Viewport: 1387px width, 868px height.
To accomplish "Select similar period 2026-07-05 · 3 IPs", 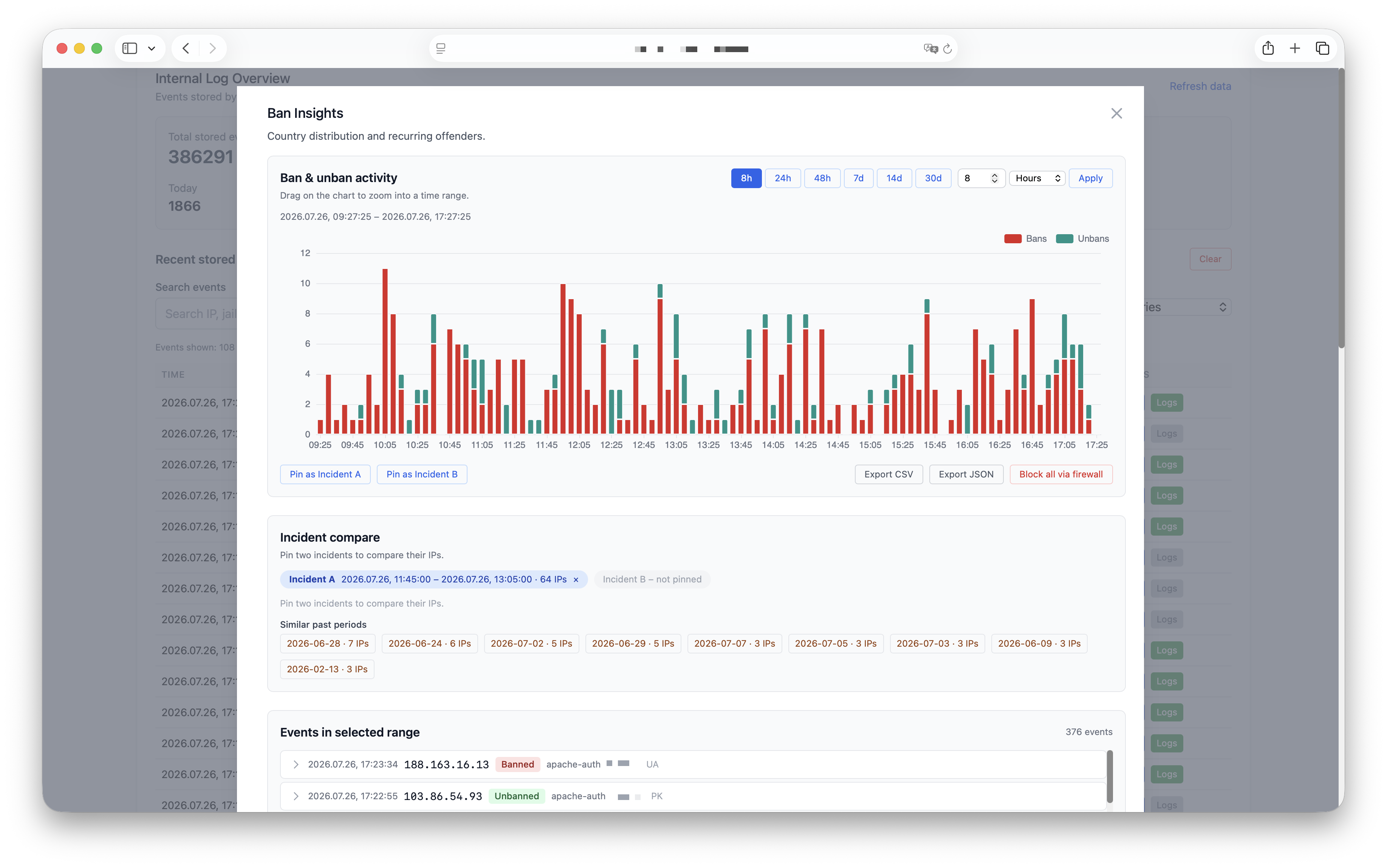I will (x=836, y=644).
